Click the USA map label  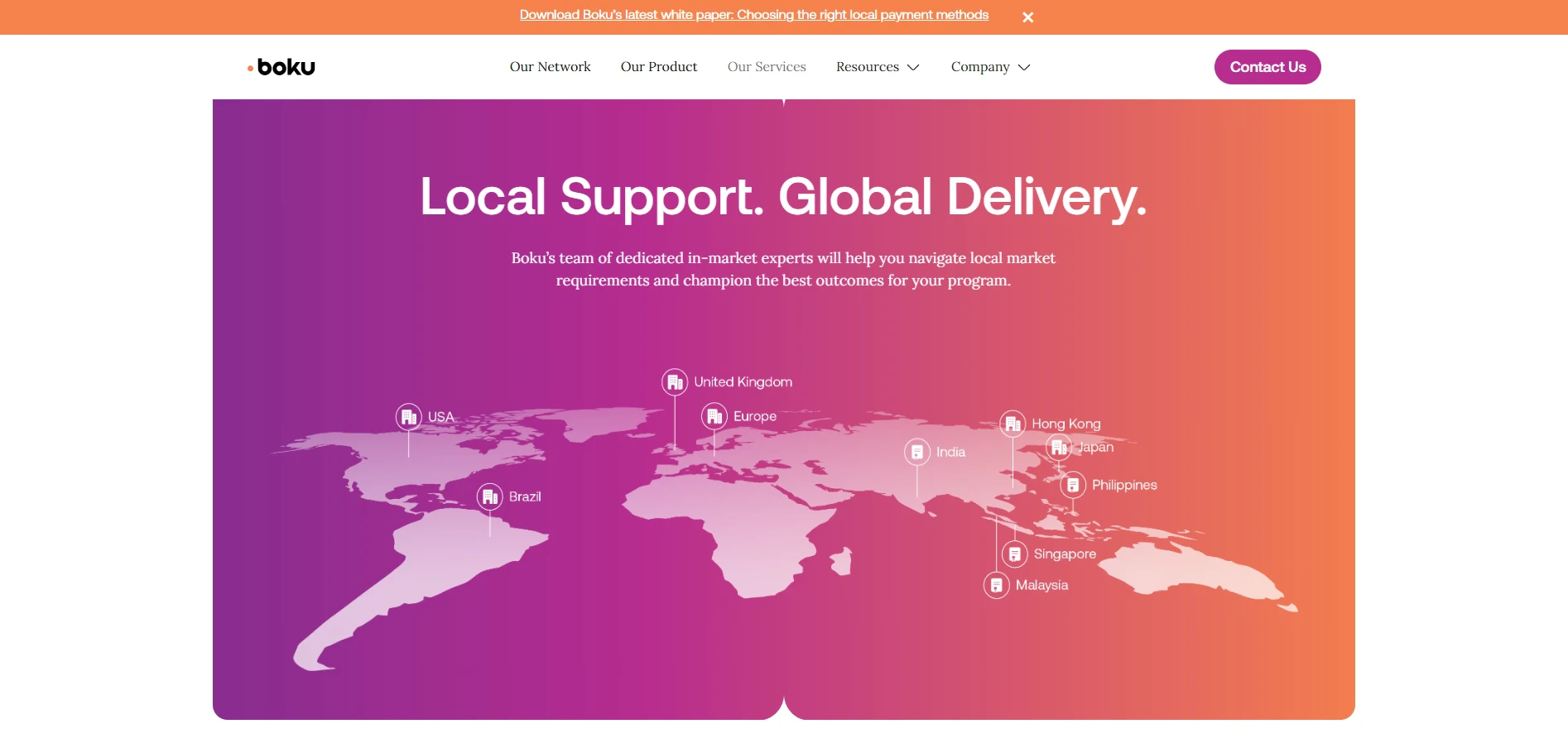[x=441, y=417]
